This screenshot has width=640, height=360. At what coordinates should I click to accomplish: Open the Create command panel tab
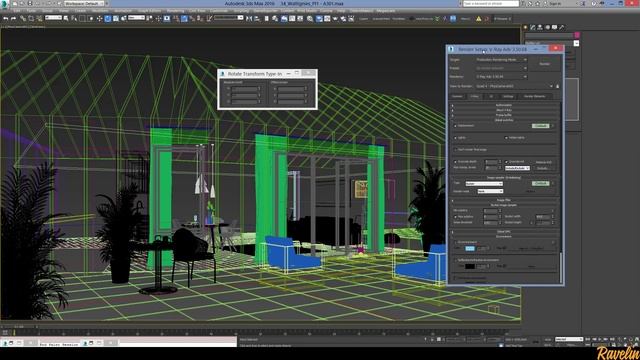[526, 27]
